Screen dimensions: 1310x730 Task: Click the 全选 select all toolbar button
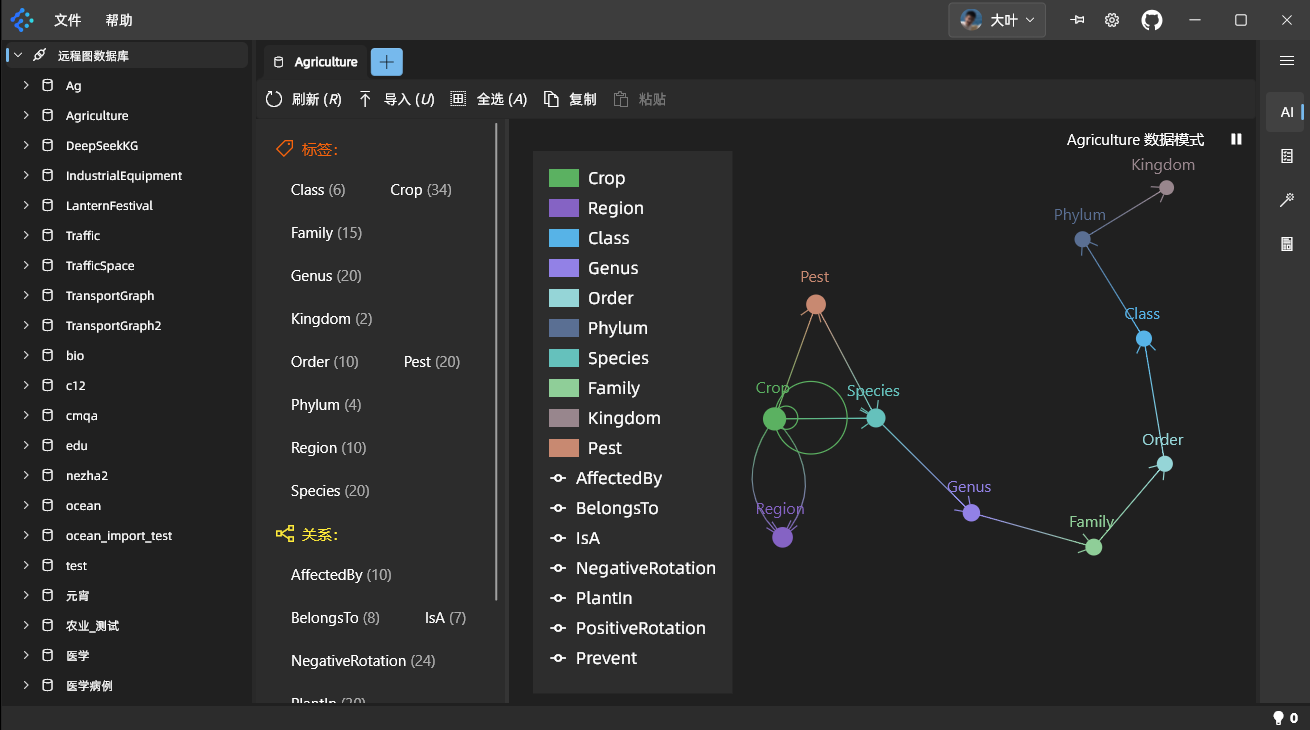coord(488,99)
